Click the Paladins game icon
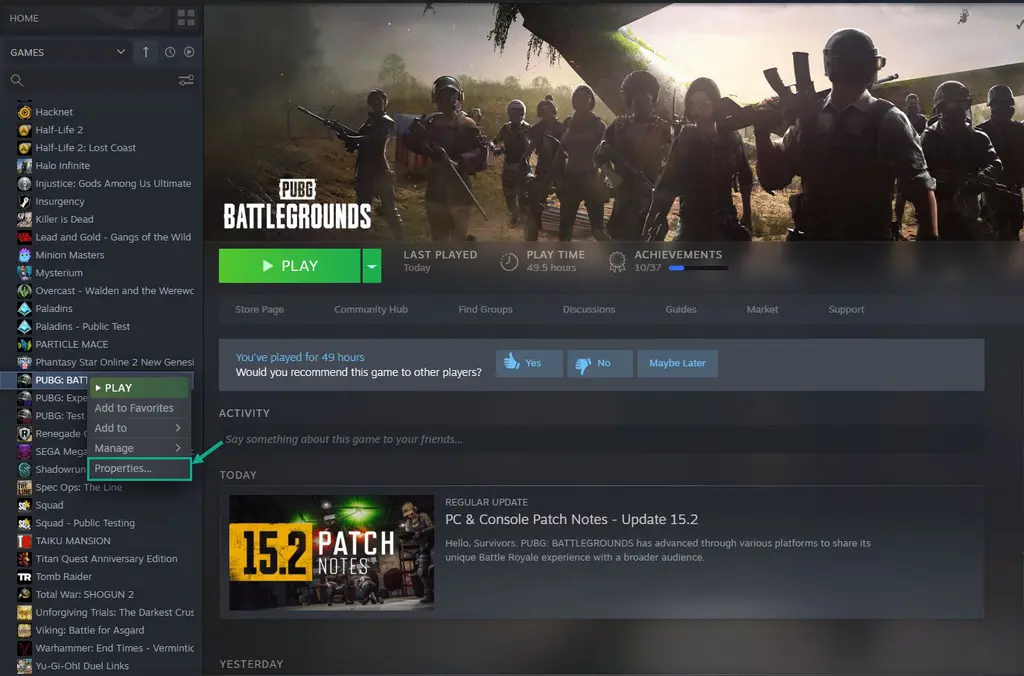This screenshot has width=1024, height=676. [24, 308]
